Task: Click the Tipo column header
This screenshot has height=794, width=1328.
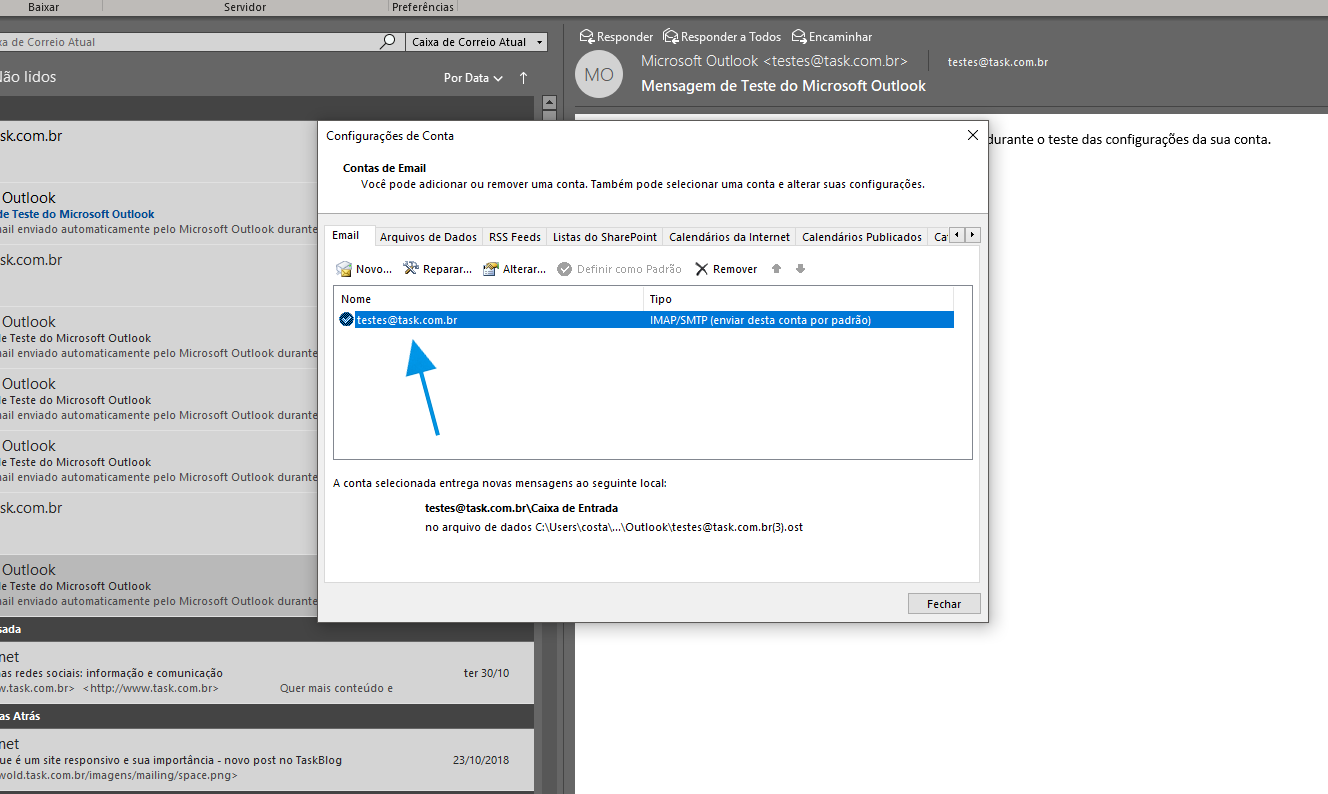Action: pyautogui.click(x=798, y=299)
